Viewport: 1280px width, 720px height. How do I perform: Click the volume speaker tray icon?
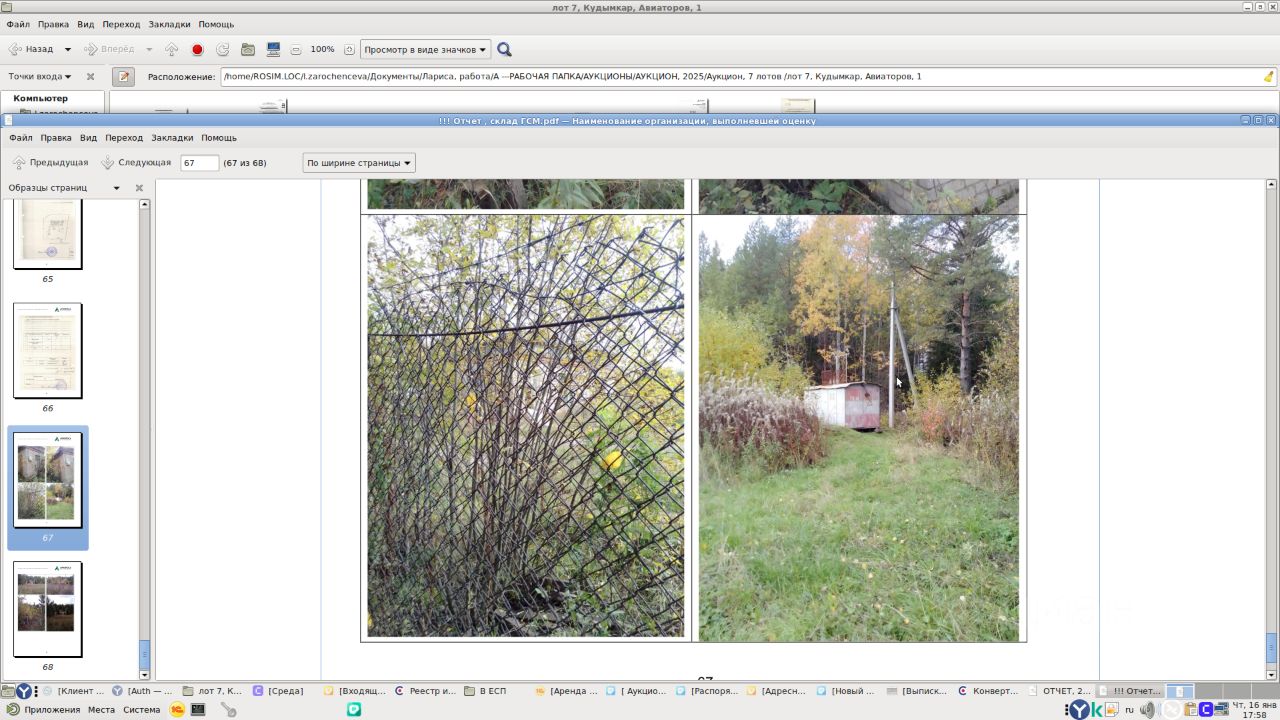pos(1148,710)
